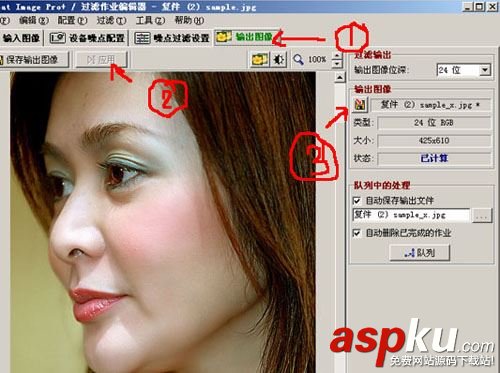Click the 保存输出图像 button
The height and width of the screenshot is (373, 500).
(33, 60)
